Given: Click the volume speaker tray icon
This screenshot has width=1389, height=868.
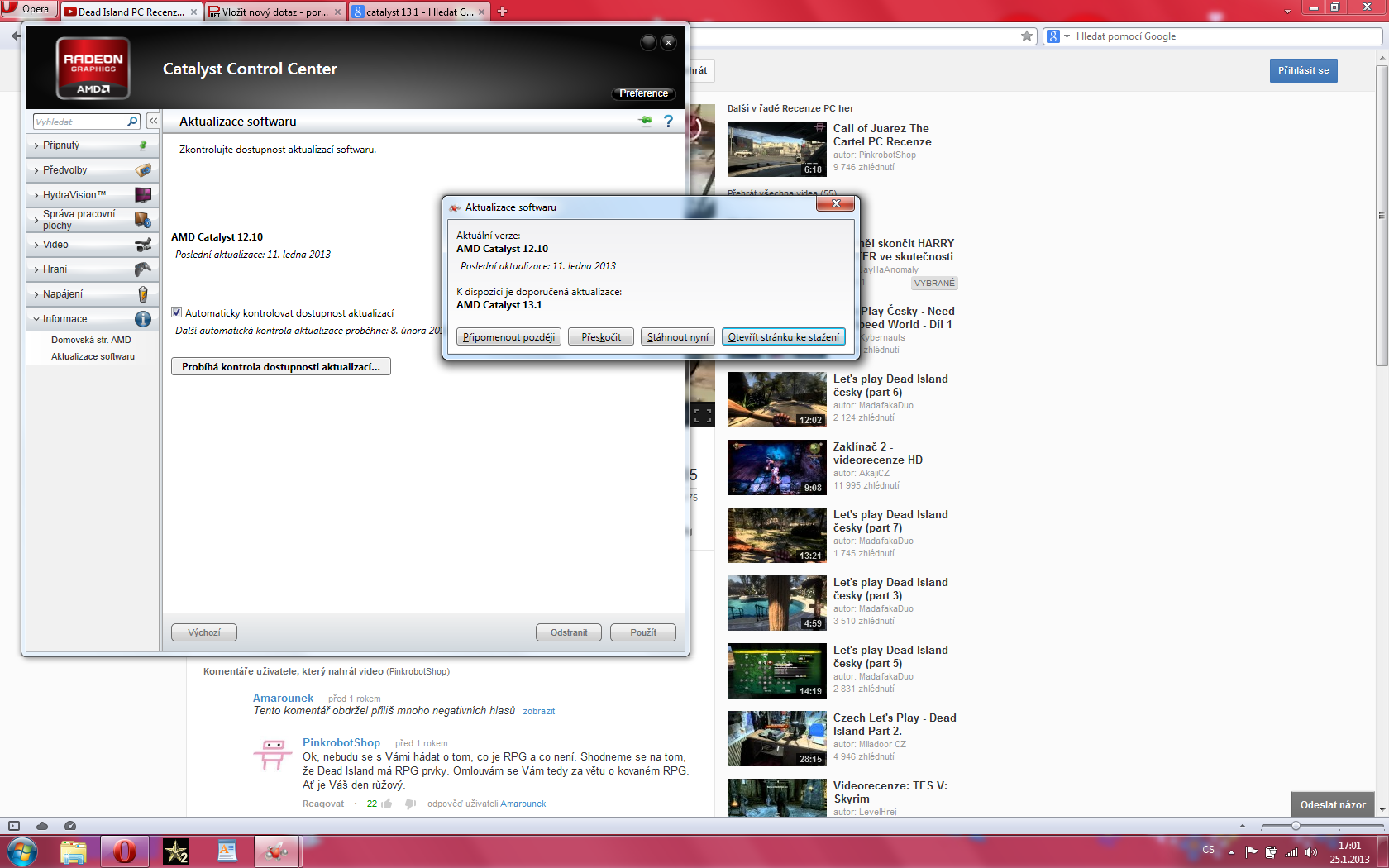Looking at the screenshot, I should pos(1310,852).
